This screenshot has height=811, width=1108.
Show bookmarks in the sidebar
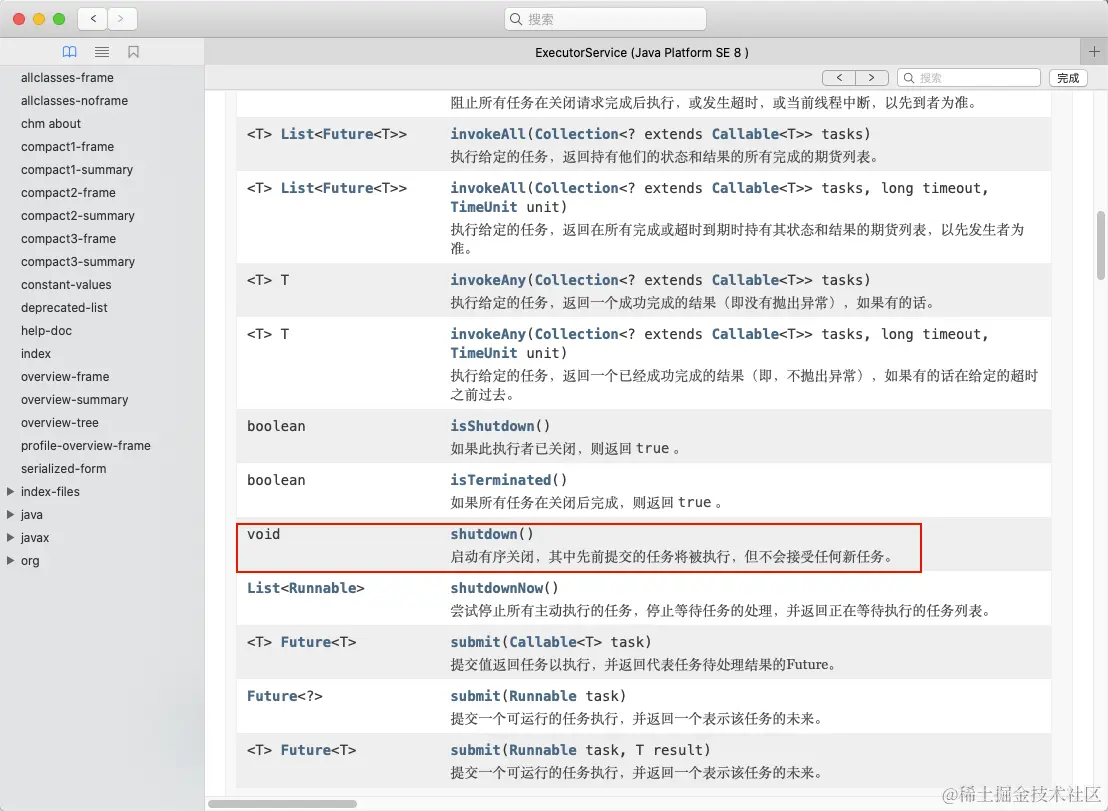coord(134,52)
